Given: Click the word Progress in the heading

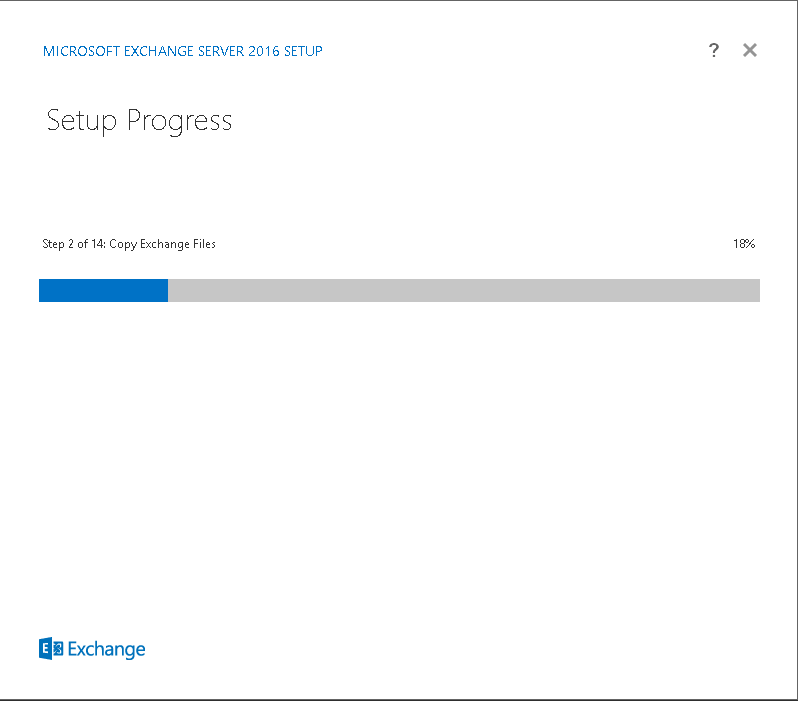Looking at the screenshot, I should click(179, 122).
